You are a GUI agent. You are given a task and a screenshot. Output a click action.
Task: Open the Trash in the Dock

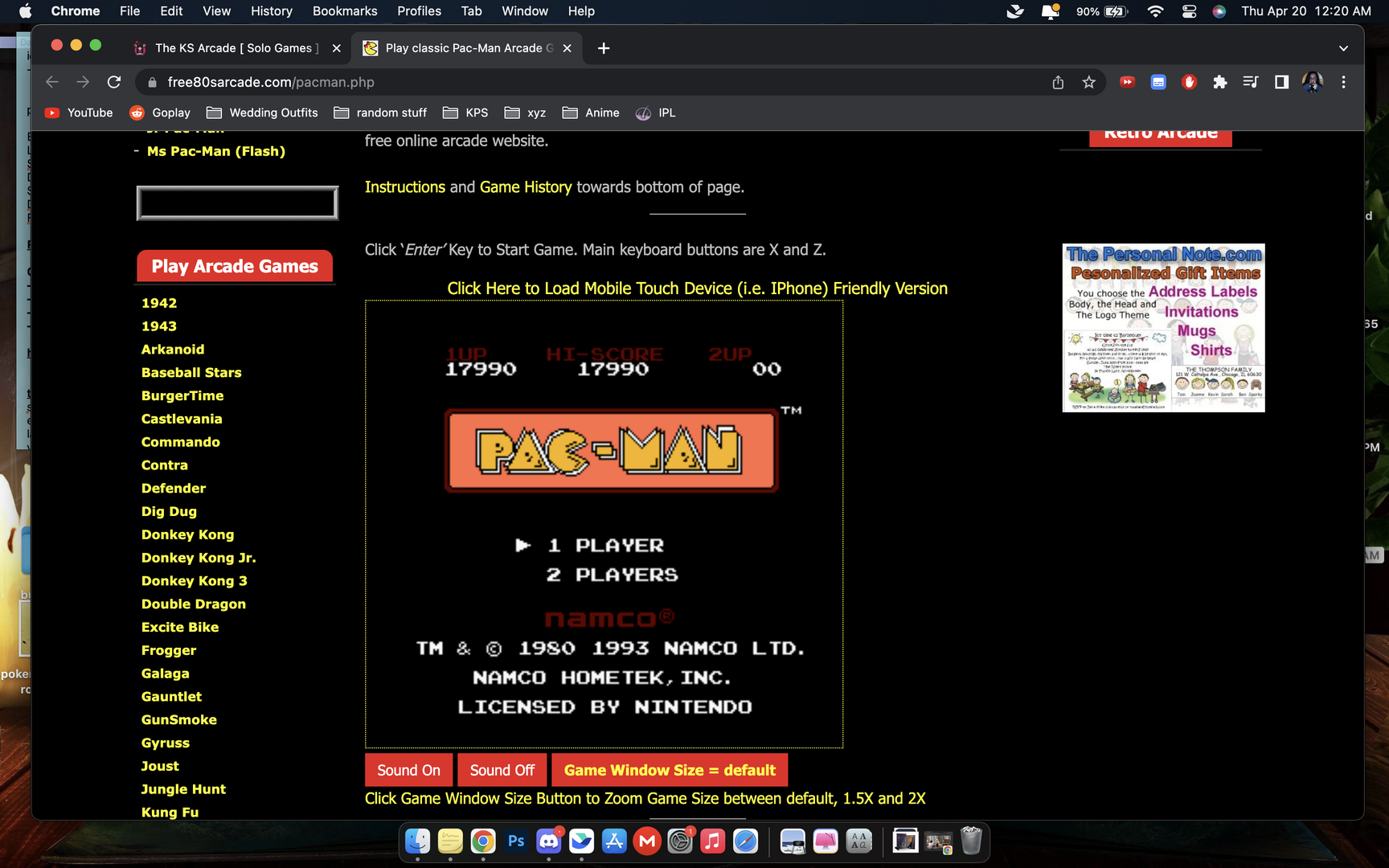(971, 841)
